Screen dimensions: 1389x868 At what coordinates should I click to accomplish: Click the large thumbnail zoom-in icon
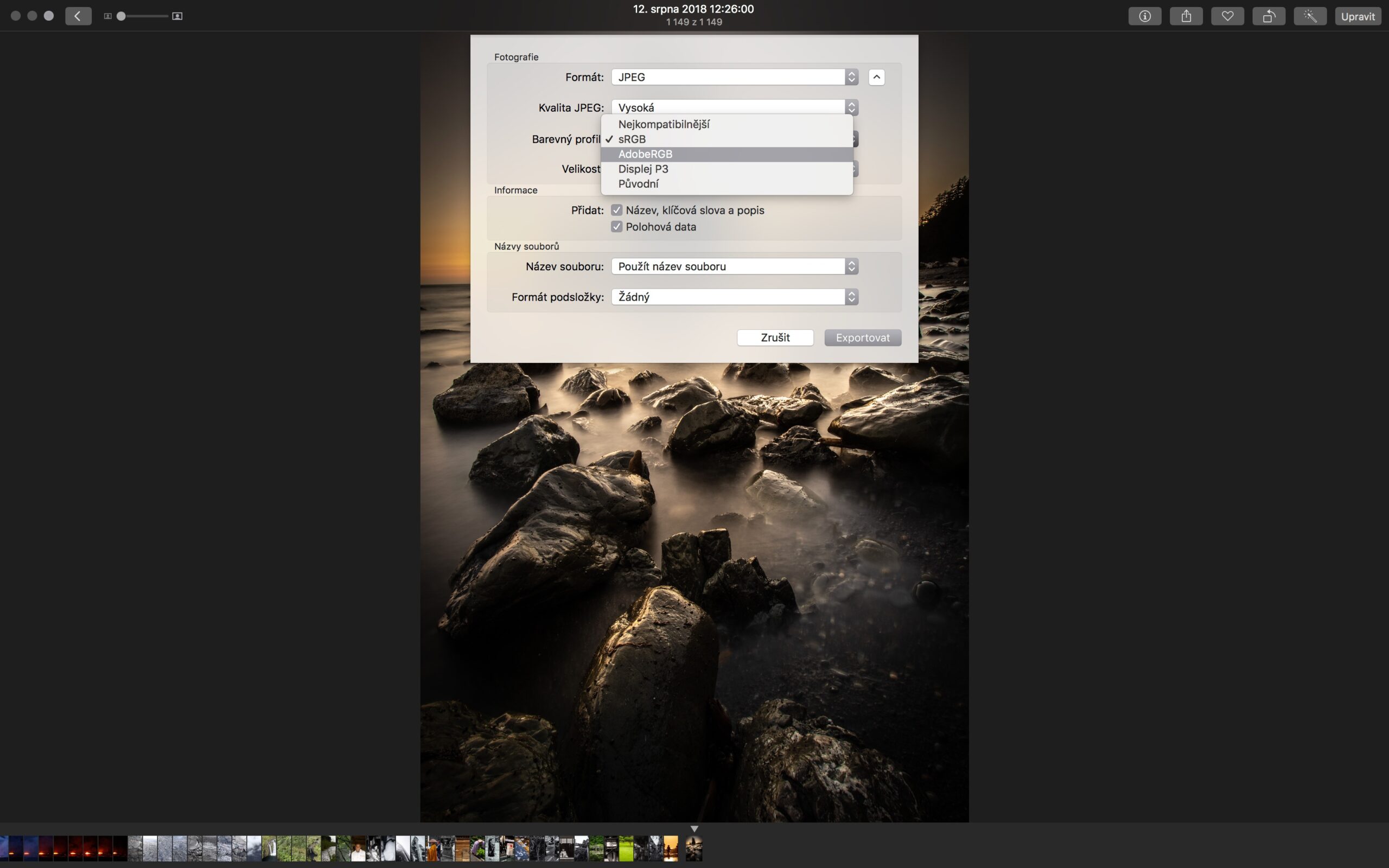tap(177, 16)
